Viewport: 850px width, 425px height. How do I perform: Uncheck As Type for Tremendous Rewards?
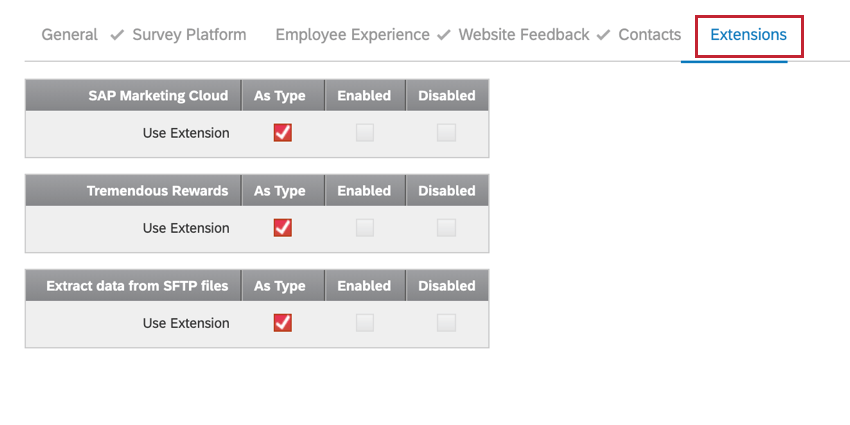[x=282, y=228]
